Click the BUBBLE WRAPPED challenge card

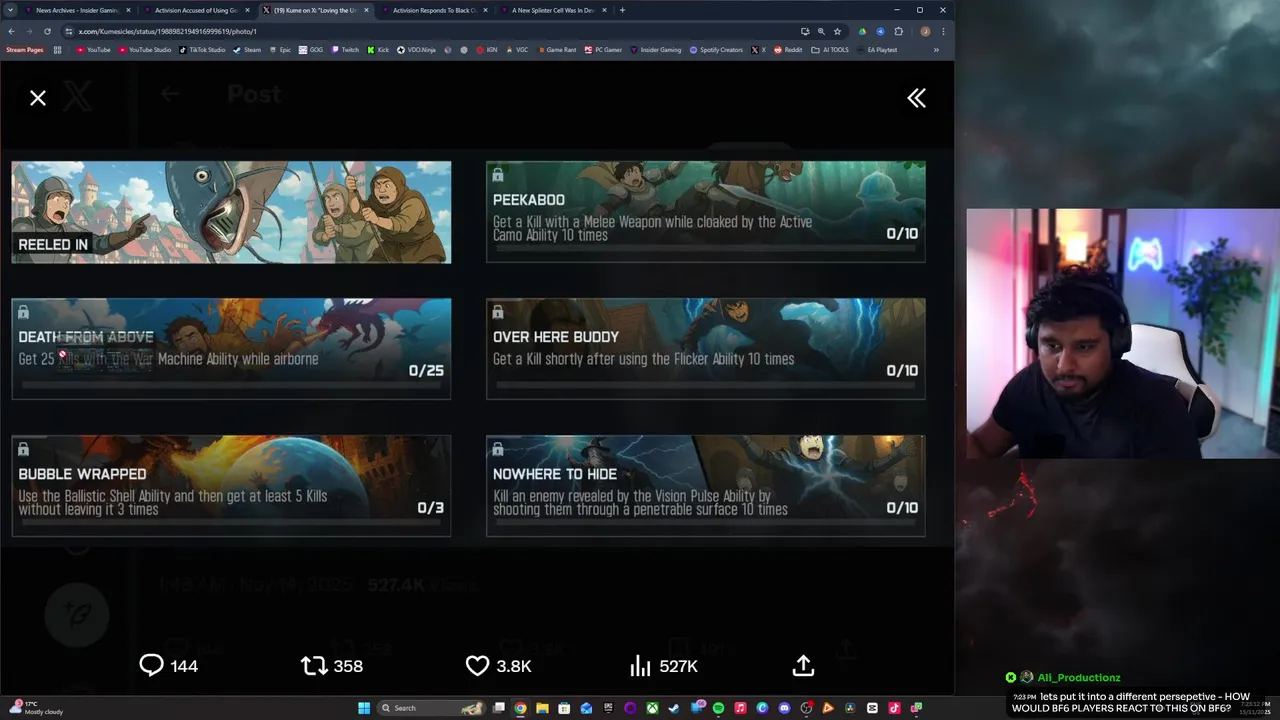231,486
